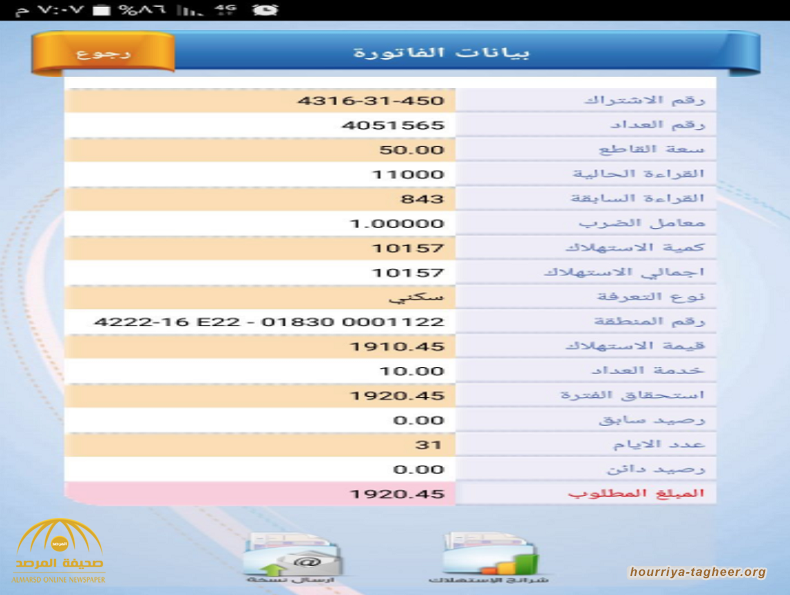
Task: Select tariff type value سكني
Action: point(416,298)
